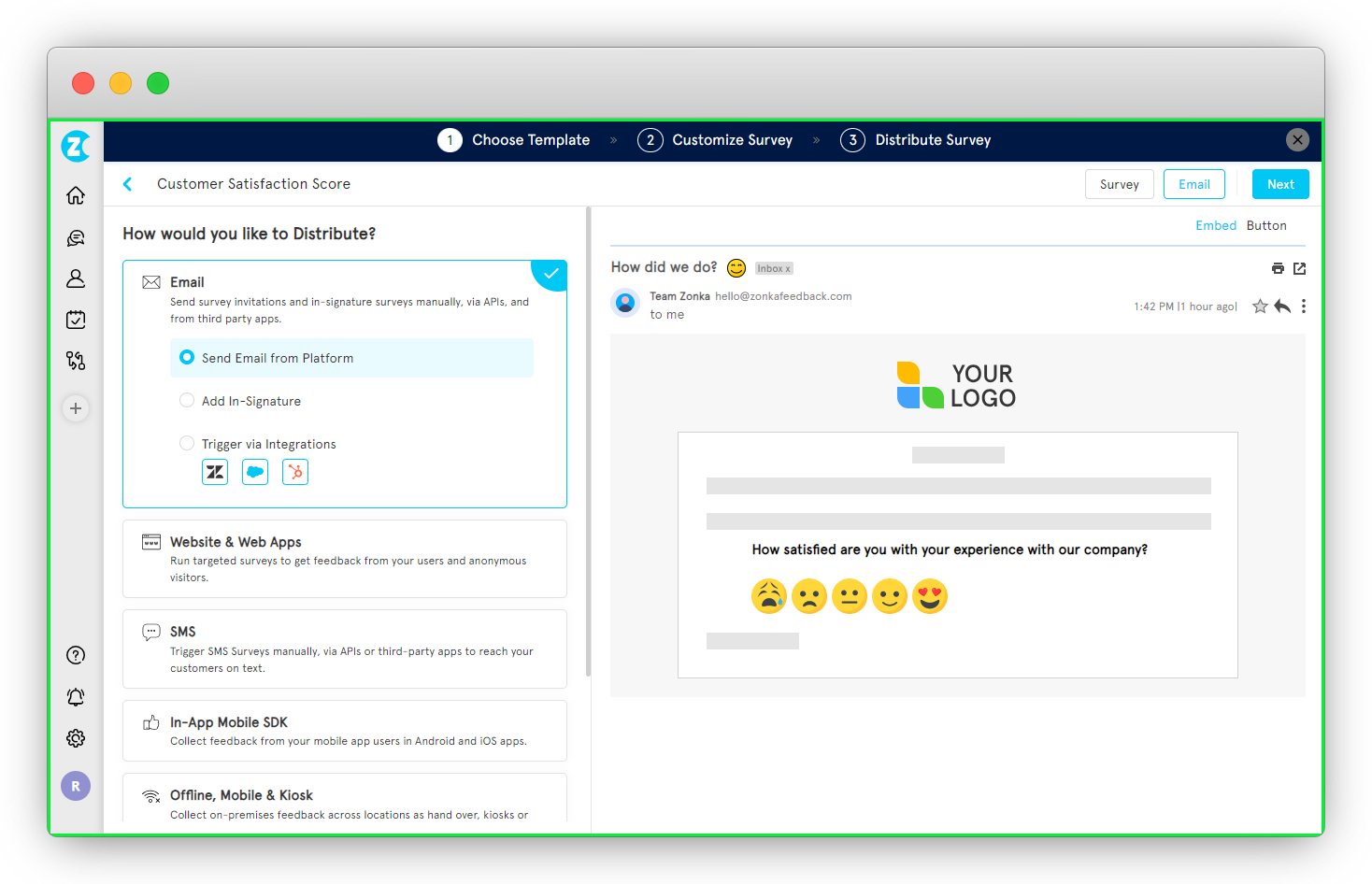The height and width of the screenshot is (884, 1372).
Task: Pick the heart-eyes emoji on the satisfaction scale
Action: (x=930, y=595)
